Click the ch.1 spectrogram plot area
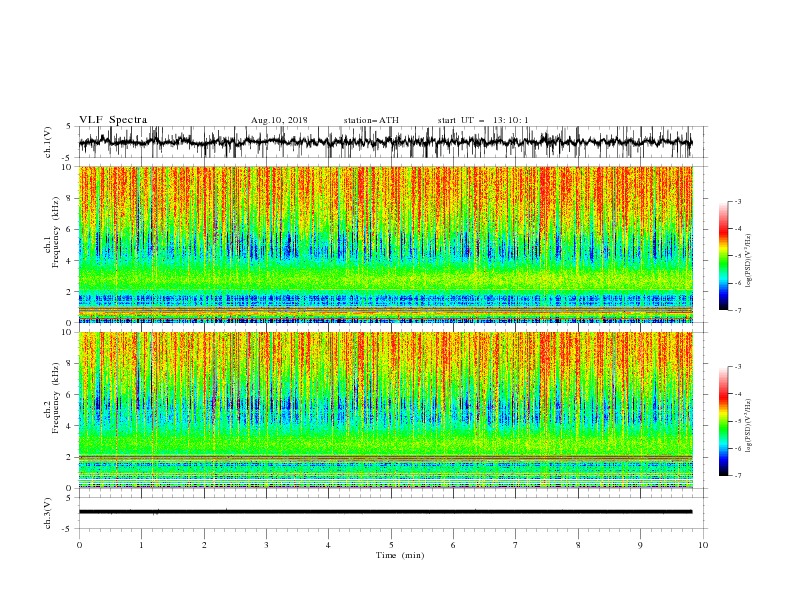This screenshot has height=612, width=792. pyautogui.click(x=386, y=244)
